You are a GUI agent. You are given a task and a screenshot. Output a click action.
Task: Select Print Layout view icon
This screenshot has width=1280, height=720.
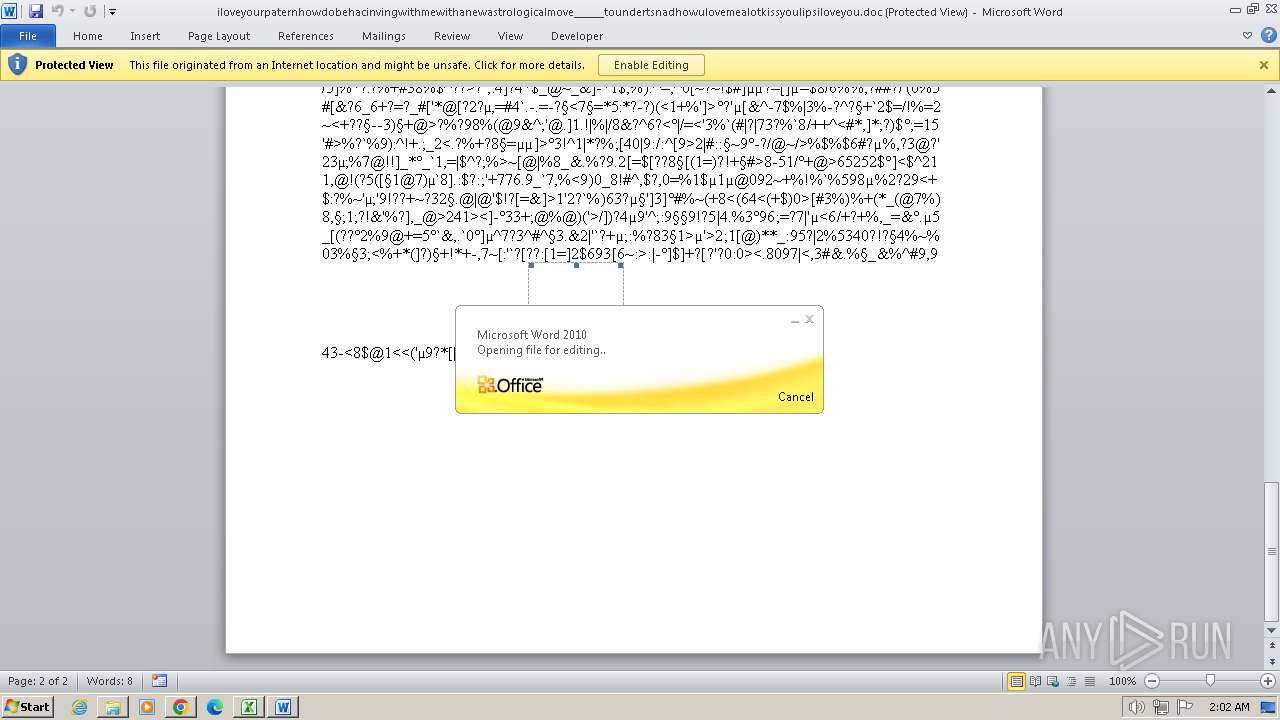(x=1017, y=681)
